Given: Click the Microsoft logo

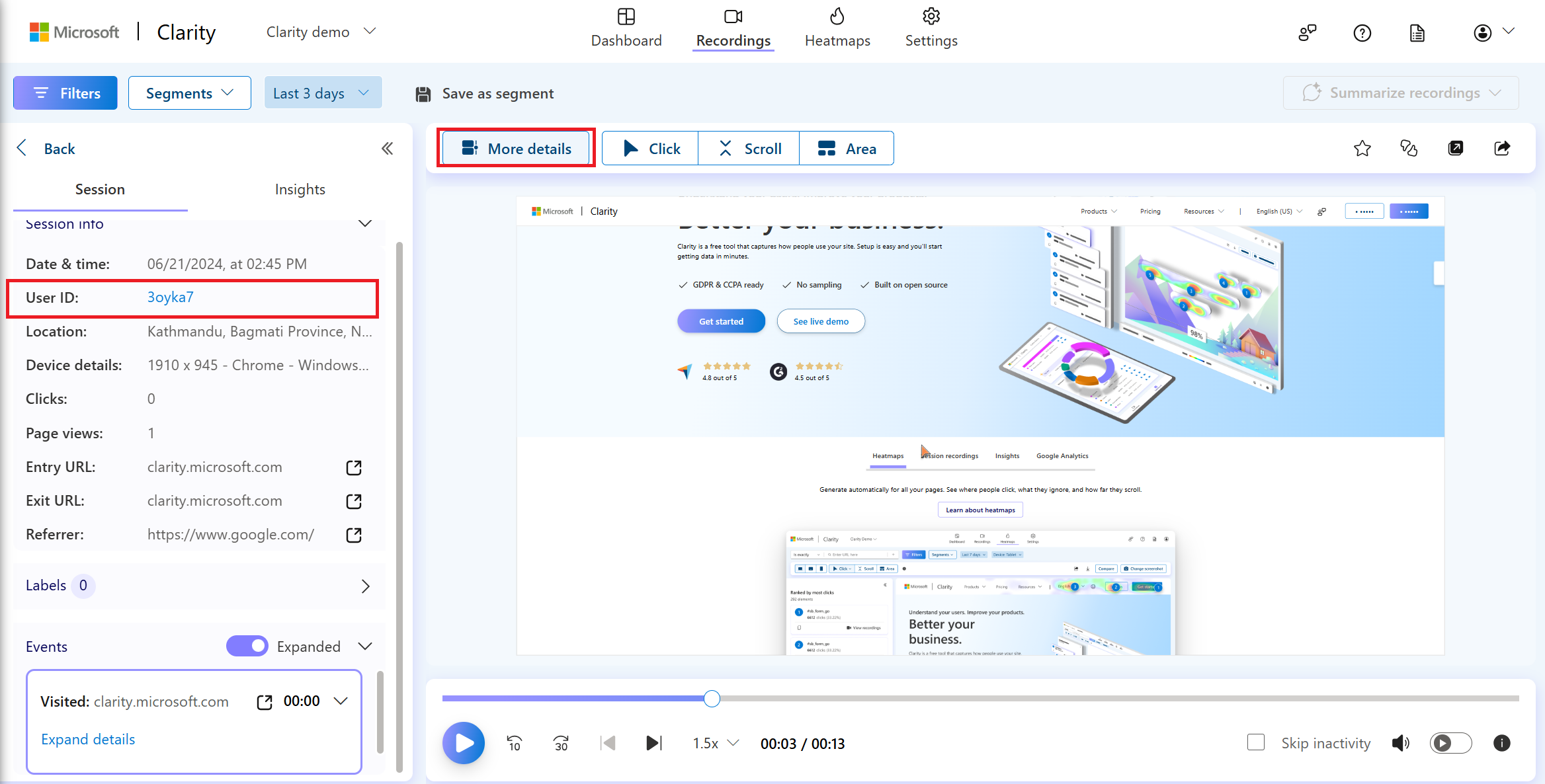Looking at the screenshot, I should click(x=74, y=32).
